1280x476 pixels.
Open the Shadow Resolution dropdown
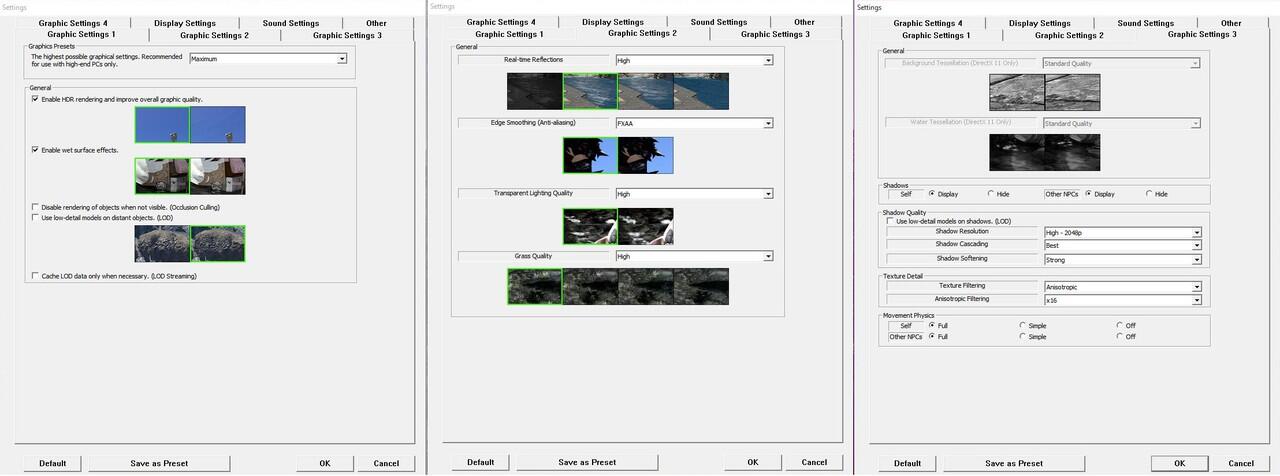coord(1122,232)
